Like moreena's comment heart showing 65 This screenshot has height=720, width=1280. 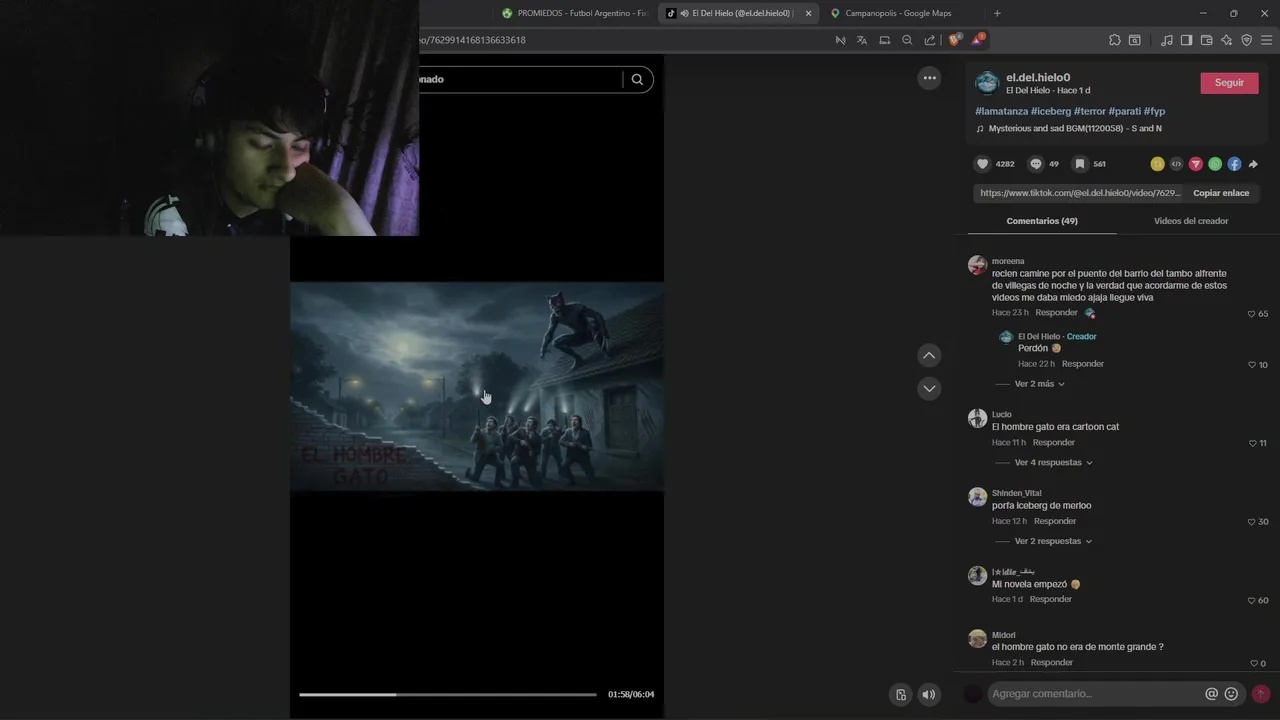pyautogui.click(x=1251, y=314)
